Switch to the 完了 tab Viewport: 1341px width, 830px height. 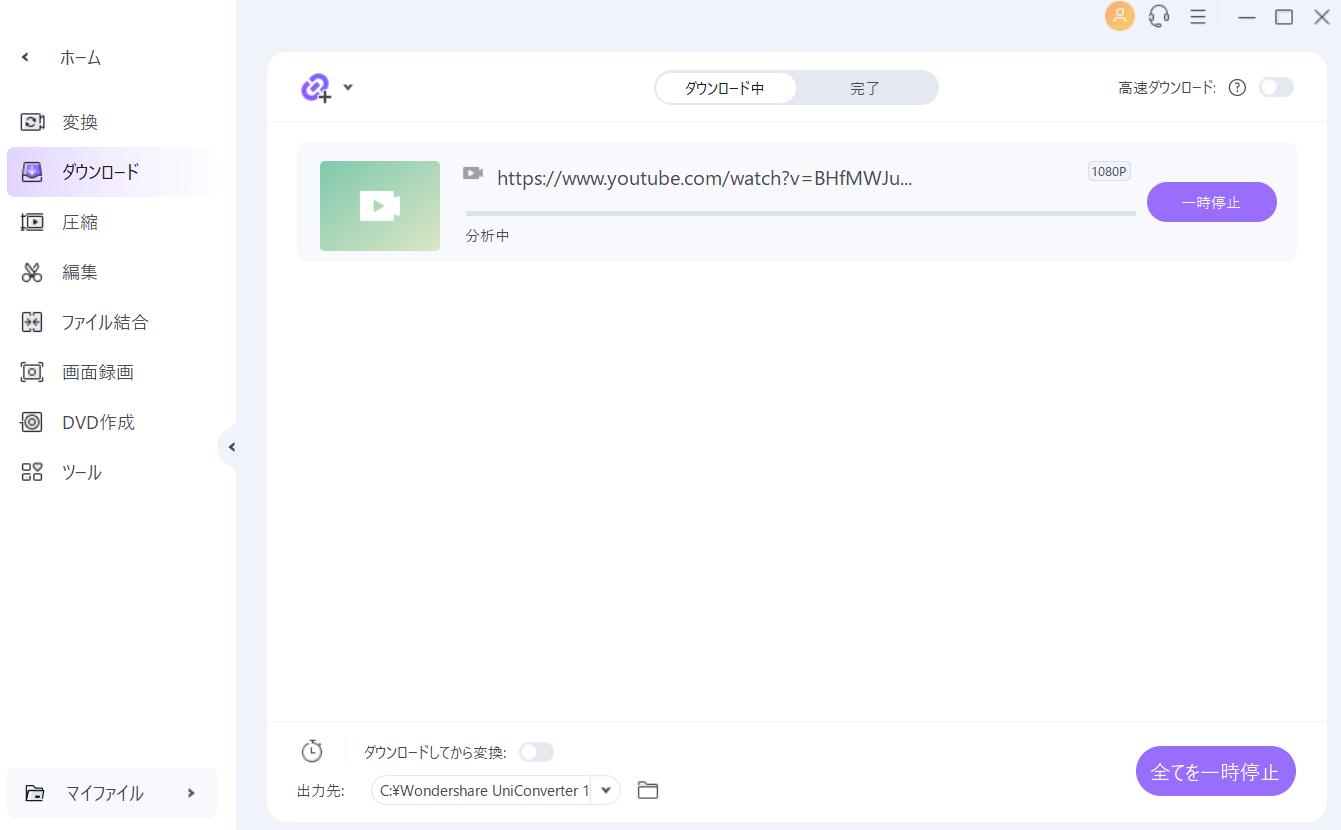[x=865, y=88]
